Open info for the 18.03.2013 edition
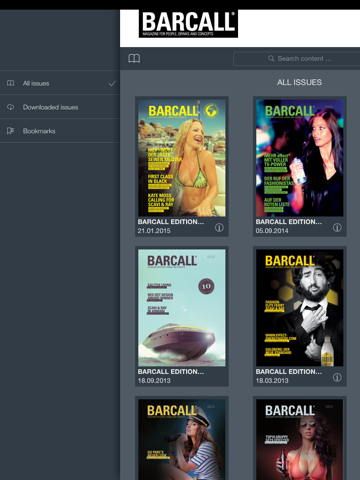Screen dimensions: 360x480 [337, 377]
